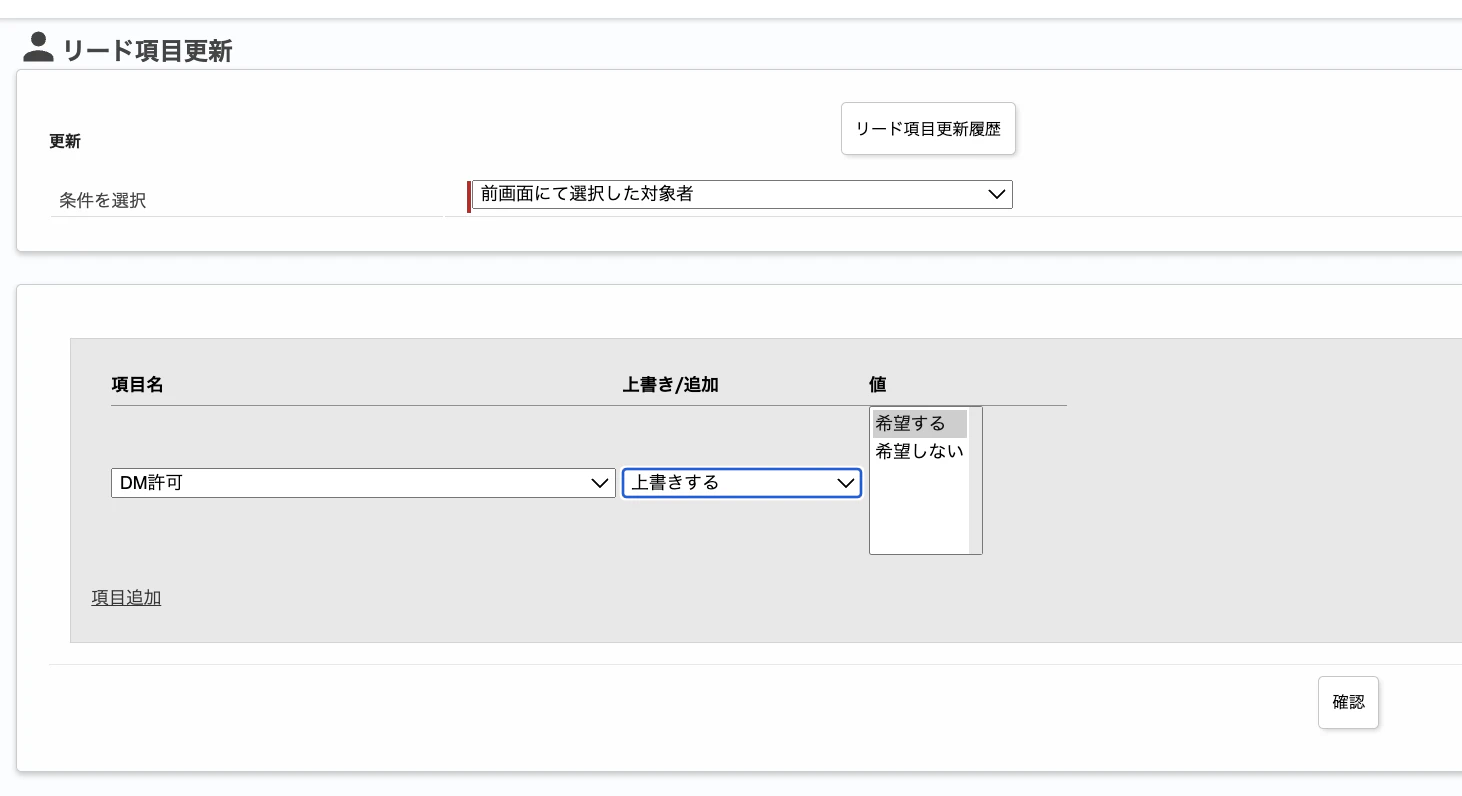The image size is (1462, 796).
Task: Click the 値 column header
Action: 878,384
